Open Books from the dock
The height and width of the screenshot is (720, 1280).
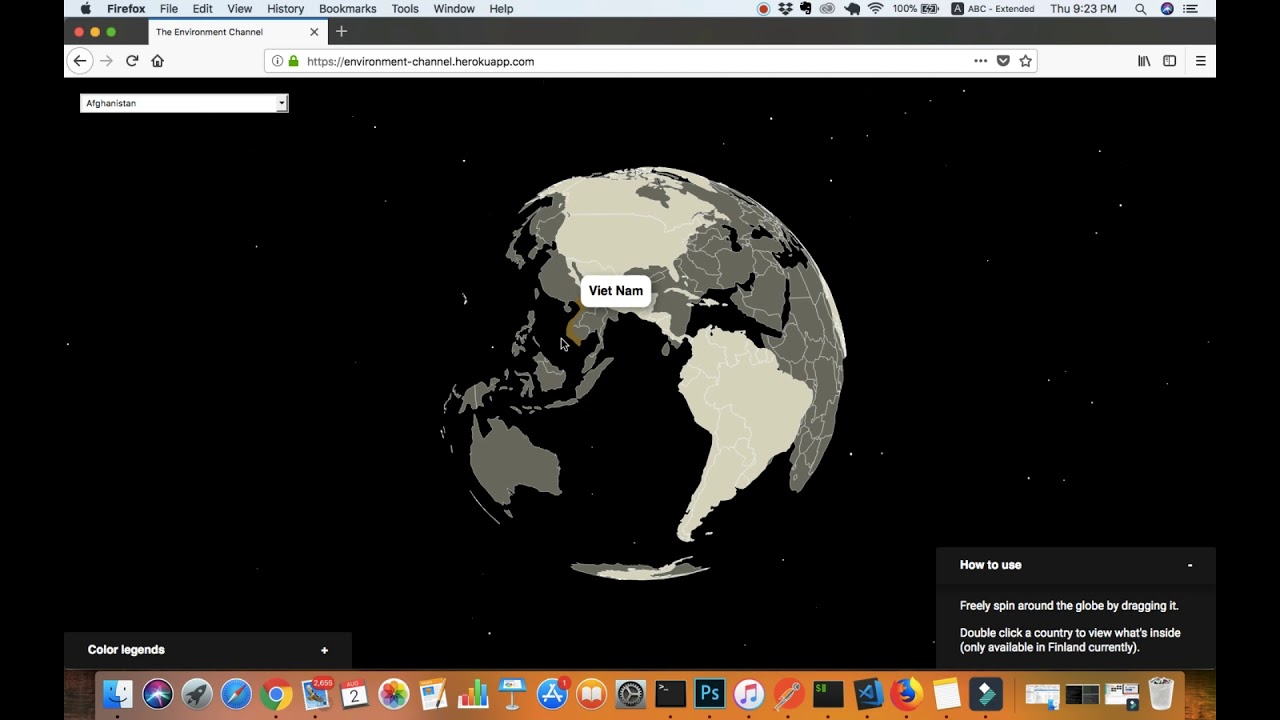pyautogui.click(x=591, y=694)
